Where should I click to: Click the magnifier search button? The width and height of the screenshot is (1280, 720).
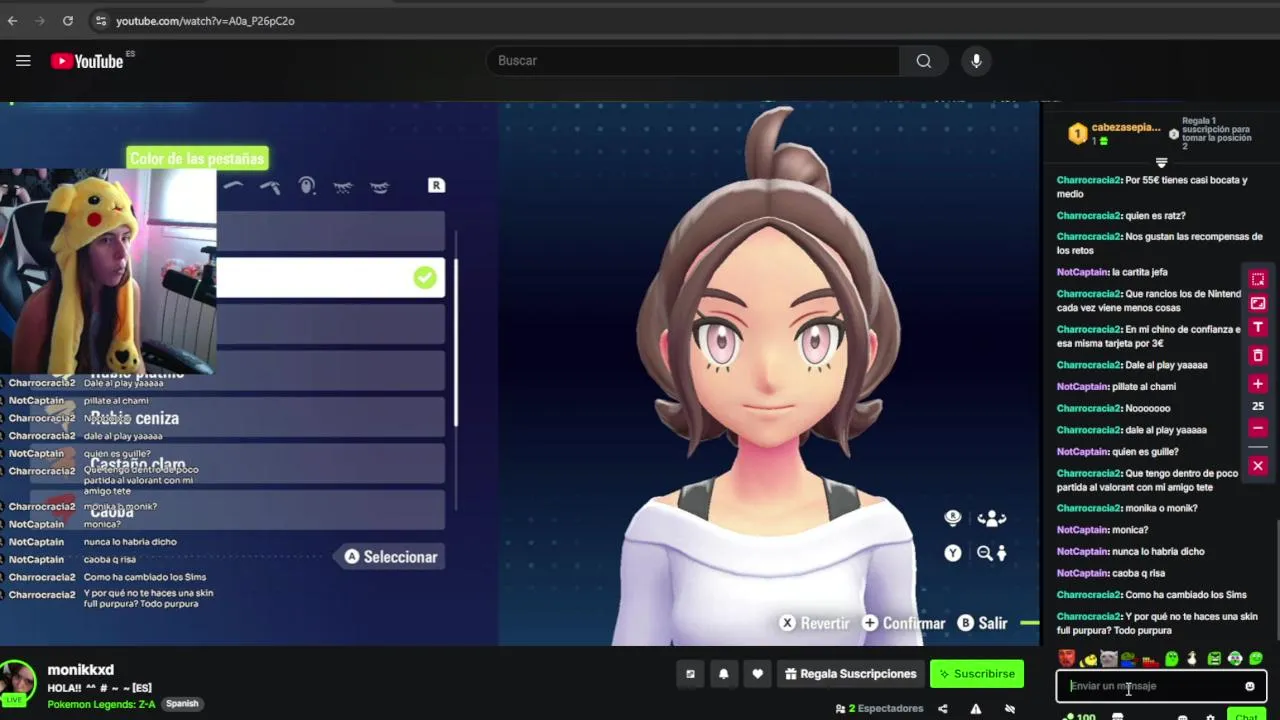923,61
